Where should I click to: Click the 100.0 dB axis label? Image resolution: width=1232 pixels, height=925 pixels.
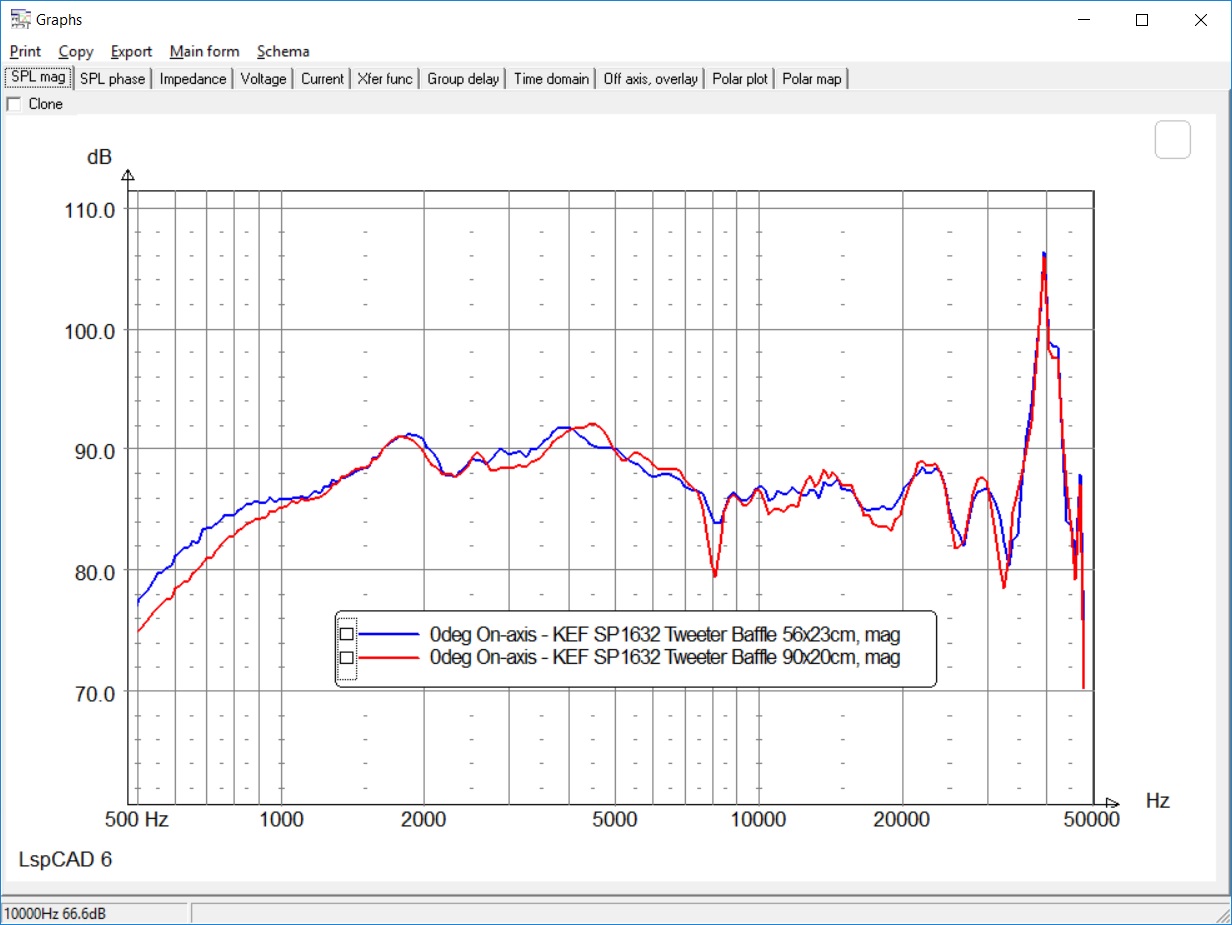[x=91, y=330]
